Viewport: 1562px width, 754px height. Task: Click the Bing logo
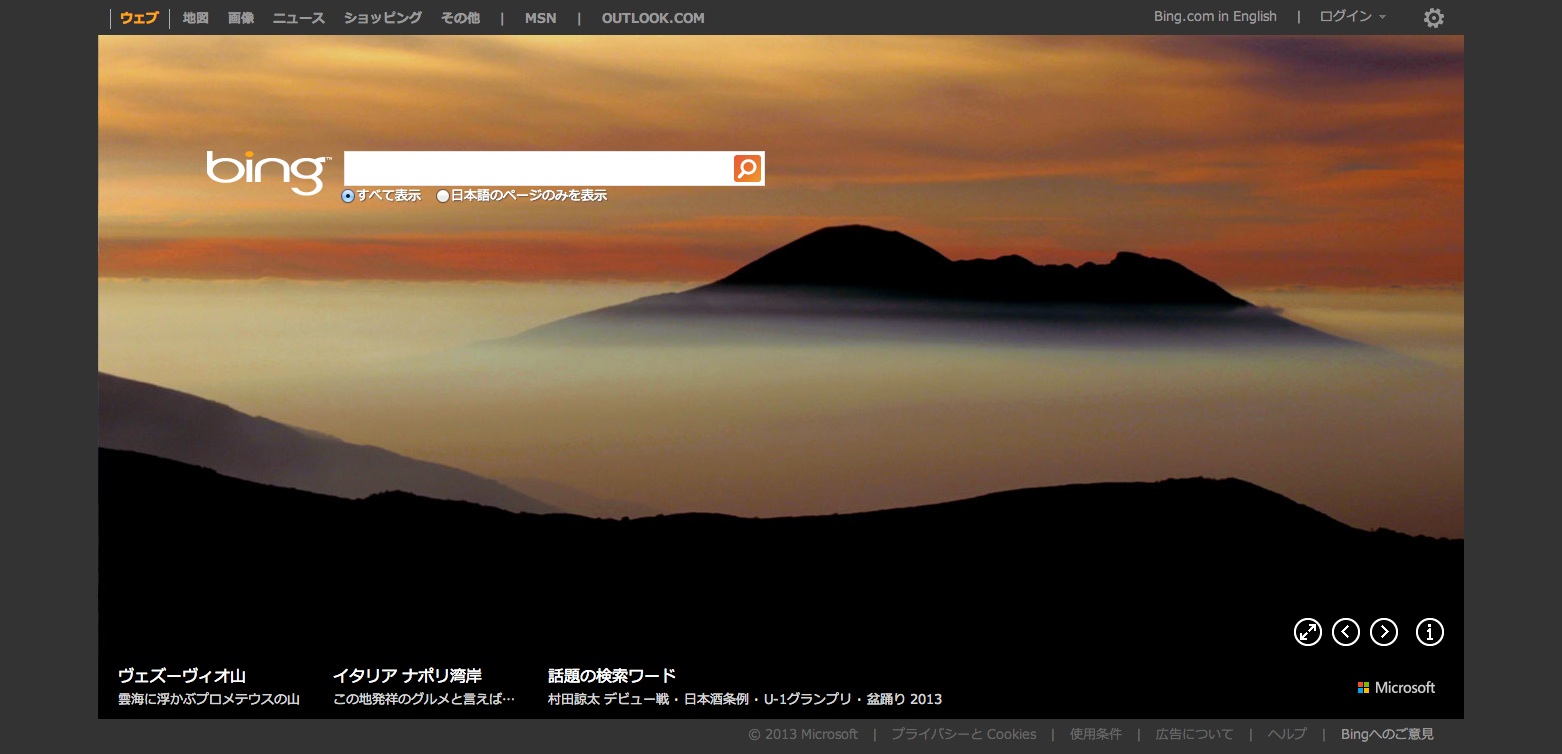(x=268, y=171)
